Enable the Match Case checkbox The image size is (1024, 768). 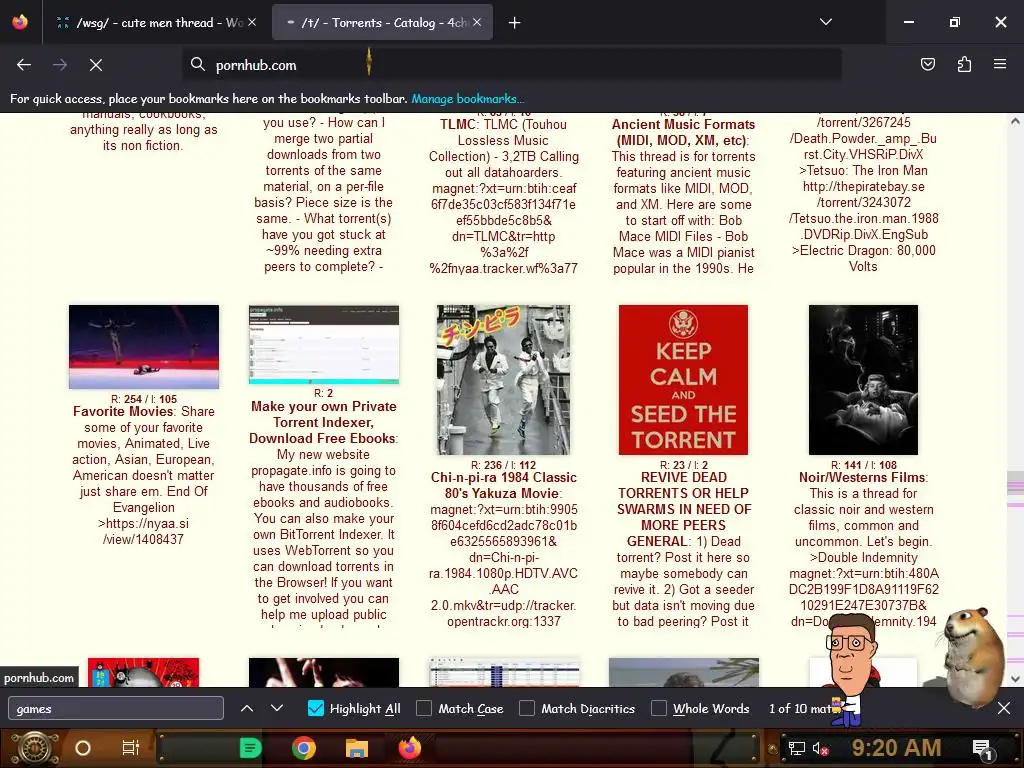pyautogui.click(x=424, y=709)
